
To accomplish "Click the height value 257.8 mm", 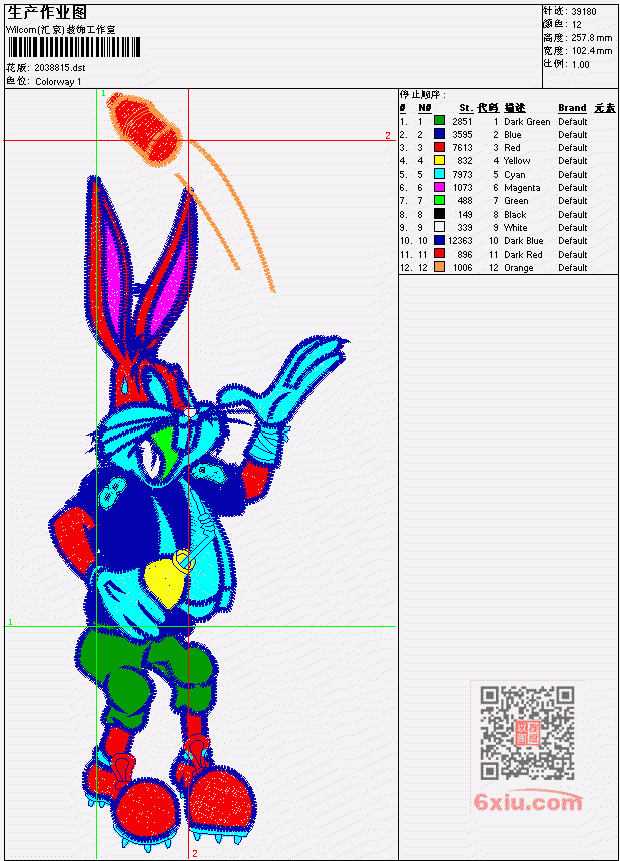I will [x=591, y=37].
